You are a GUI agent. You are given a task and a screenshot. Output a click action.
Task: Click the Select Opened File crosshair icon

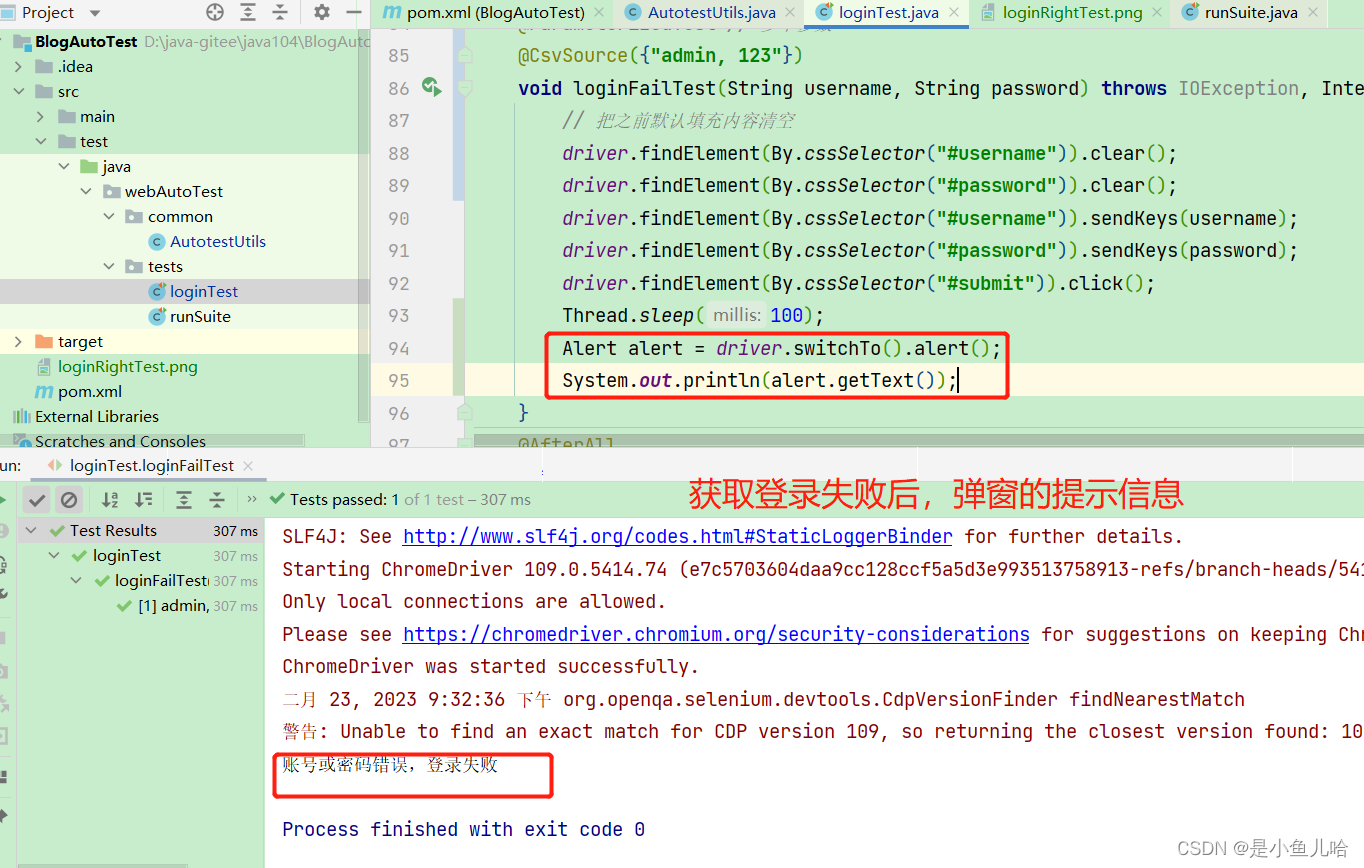215,12
